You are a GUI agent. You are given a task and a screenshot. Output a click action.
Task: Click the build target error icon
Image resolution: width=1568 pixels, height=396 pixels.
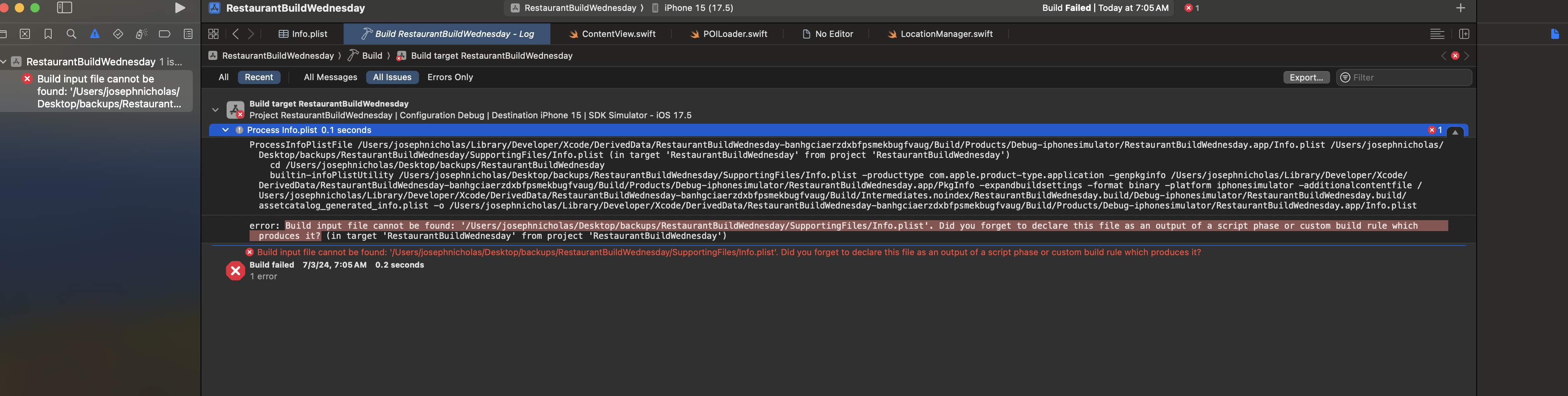coord(235,110)
